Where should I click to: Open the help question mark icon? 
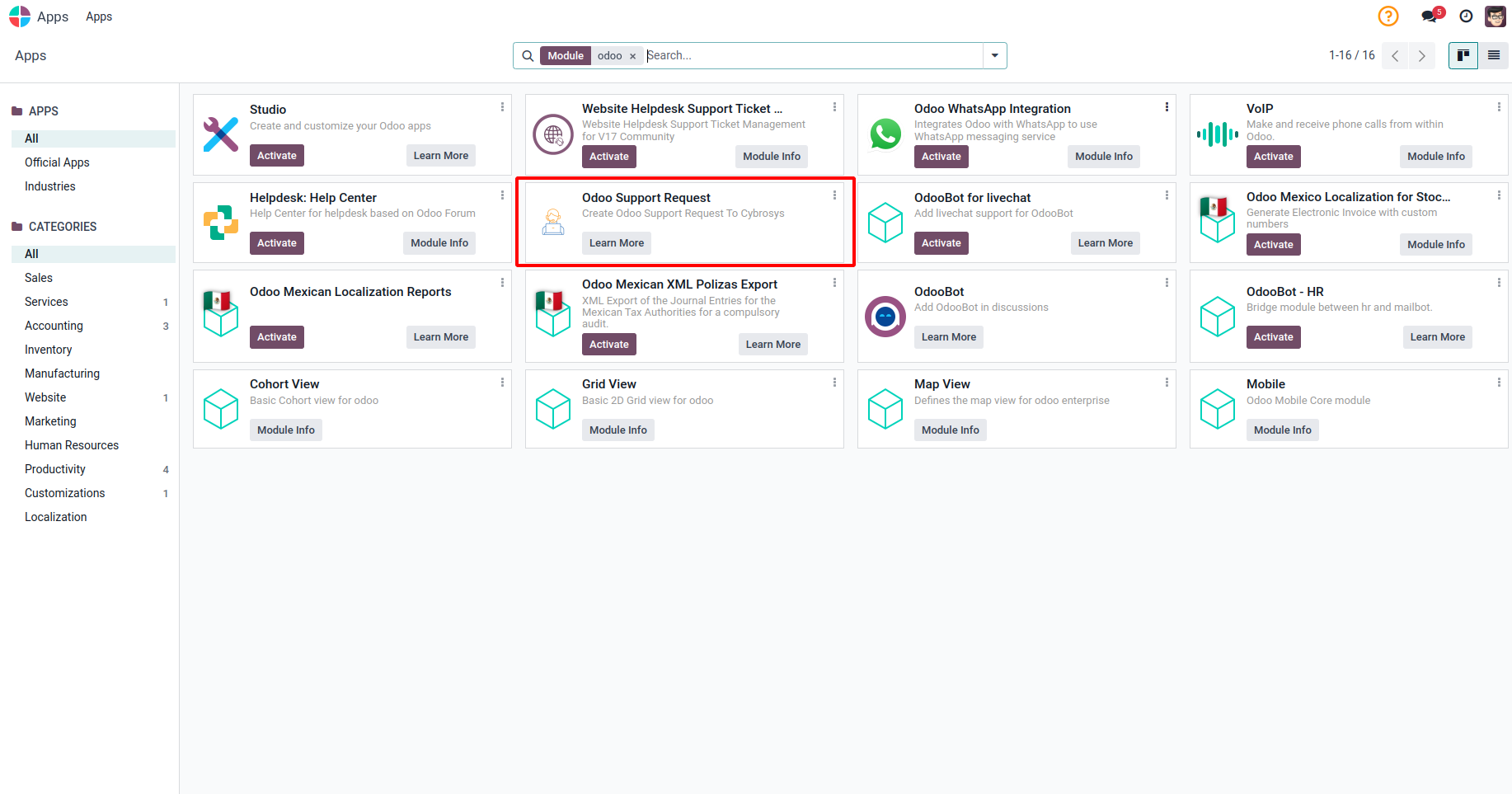pos(1388,16)
